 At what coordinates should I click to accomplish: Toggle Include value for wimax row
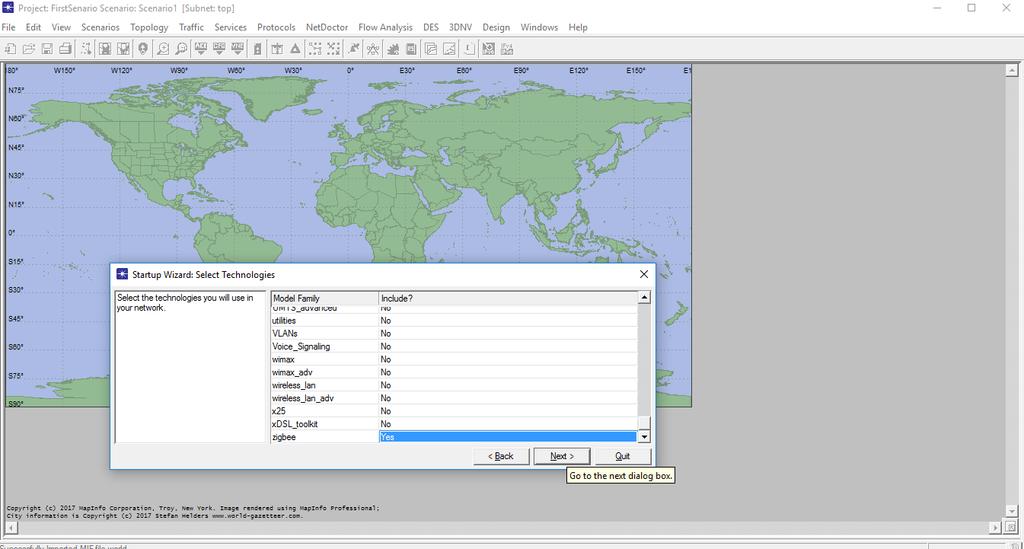507,360
